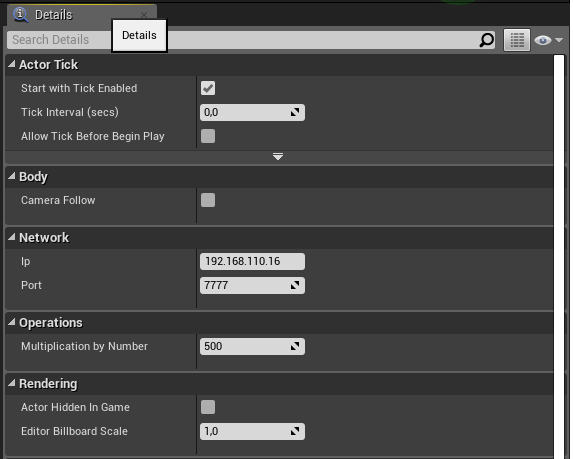Collapse the Network section
The image size is (573, 459).
coord(12,237)
